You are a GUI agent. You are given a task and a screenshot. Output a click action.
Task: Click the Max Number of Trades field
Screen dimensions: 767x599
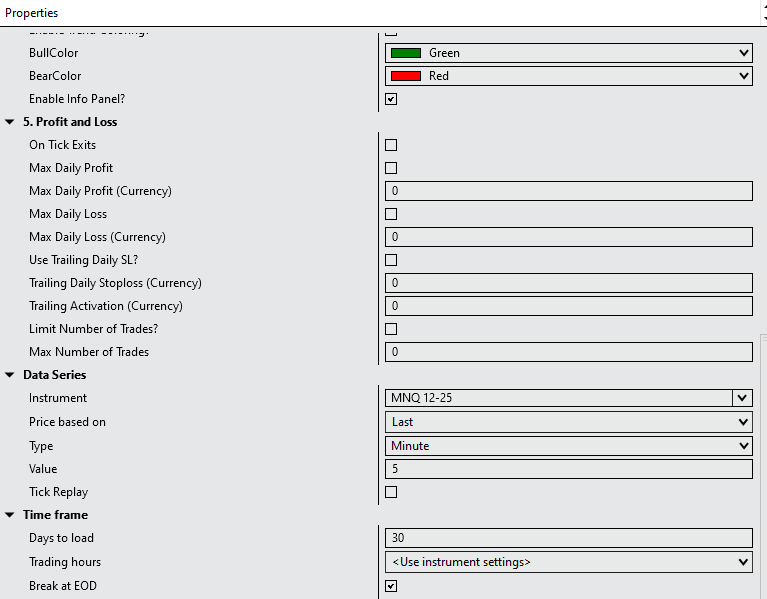(x=568, y=352)
